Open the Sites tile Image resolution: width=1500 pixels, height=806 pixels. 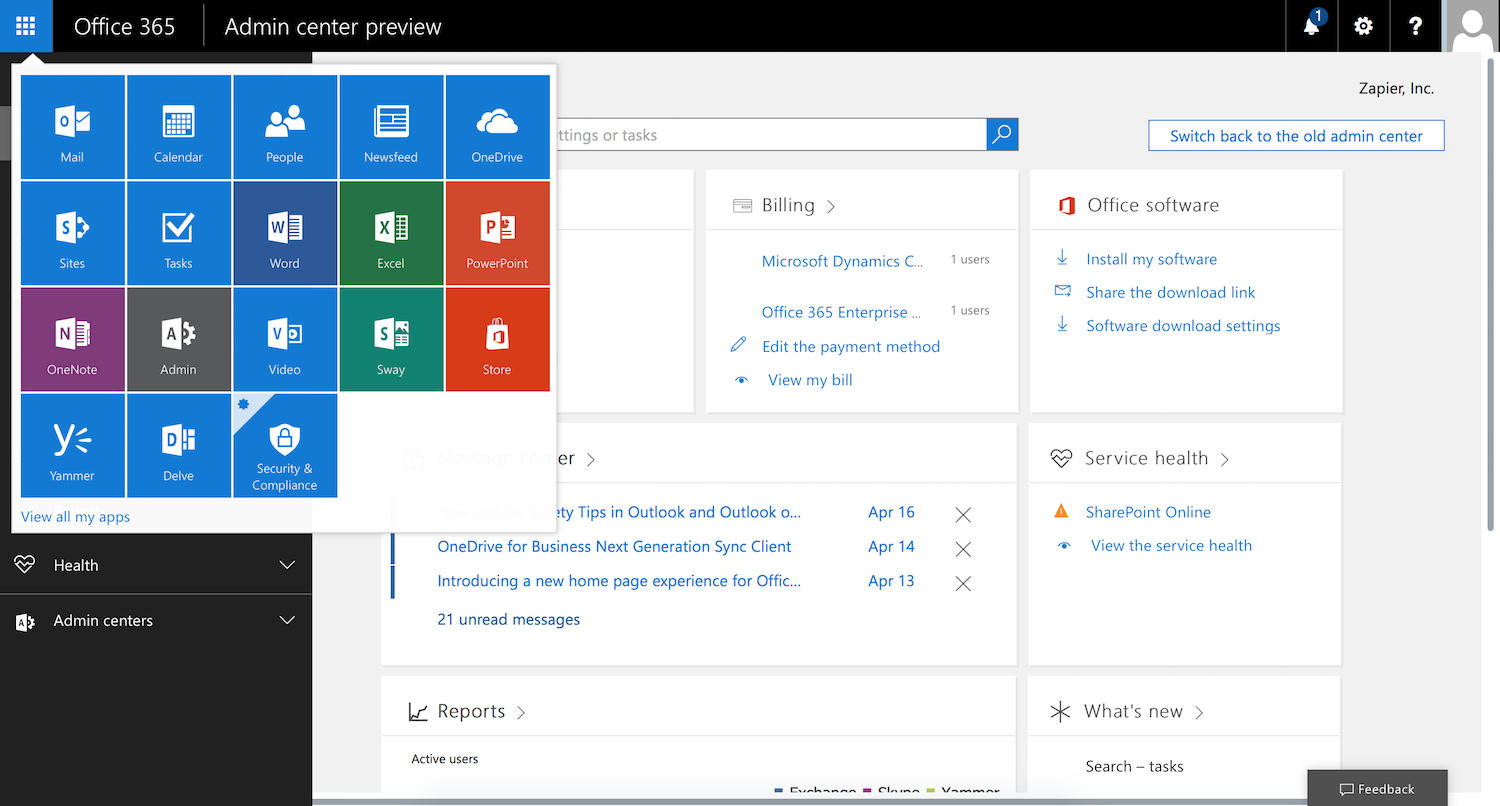tap(73, 233)
